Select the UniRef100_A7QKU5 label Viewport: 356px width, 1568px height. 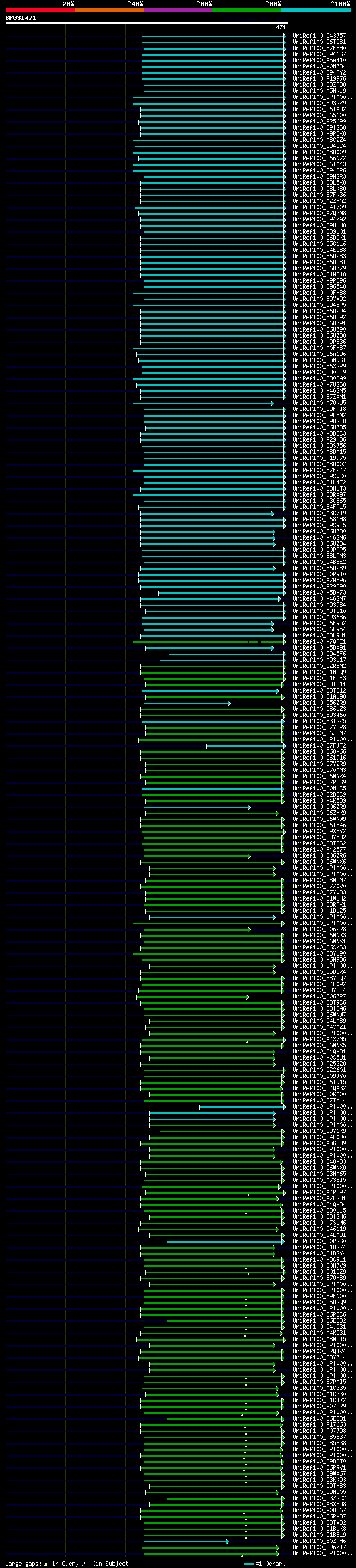319,403
